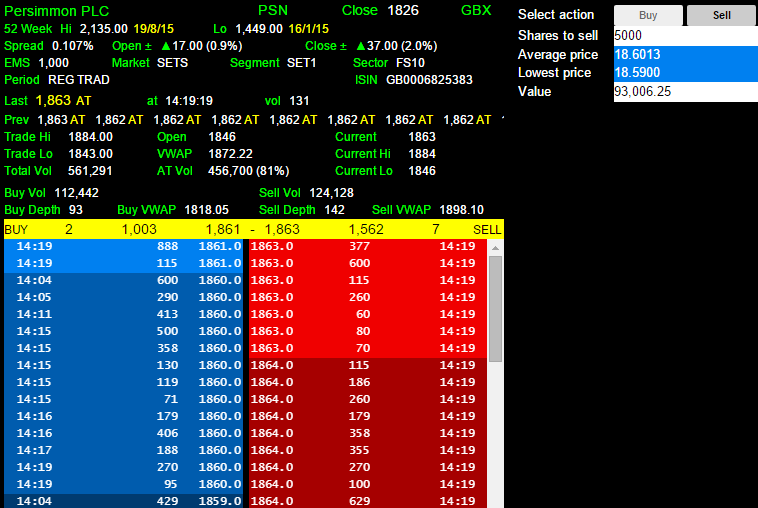758x508 pixels.
Task: Select the buy order of 406 at 1860.0
Action: pyautogui.click(x=123, y=433)
